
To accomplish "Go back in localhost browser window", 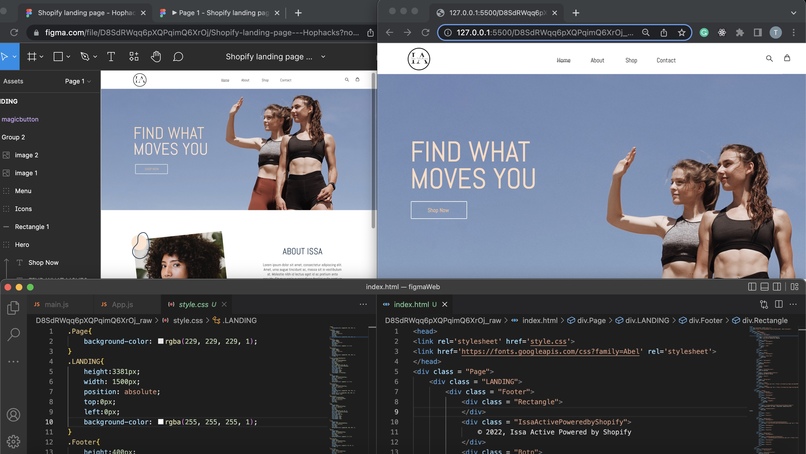I will coord(390,32).
